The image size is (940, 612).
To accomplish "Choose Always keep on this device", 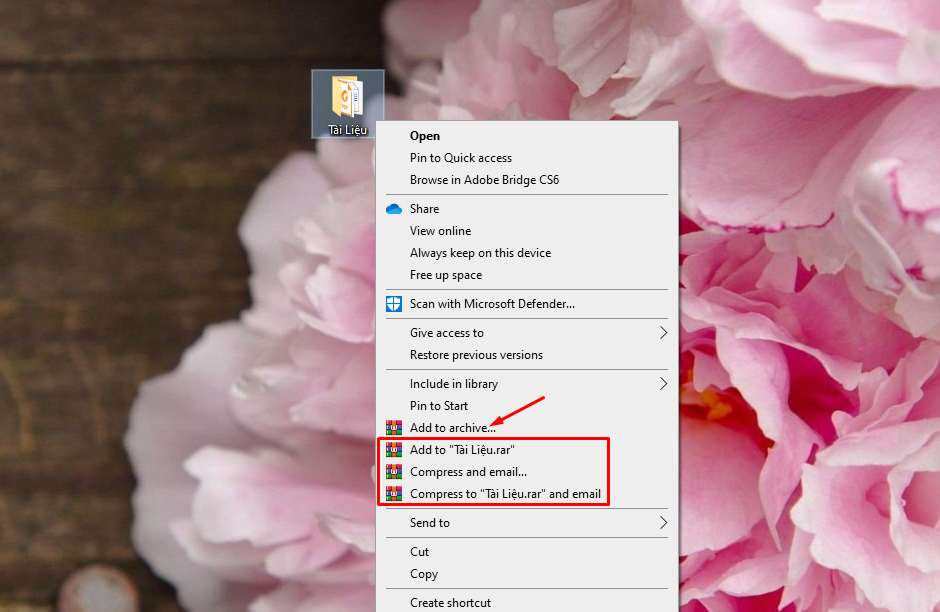I will coord(480,253).
